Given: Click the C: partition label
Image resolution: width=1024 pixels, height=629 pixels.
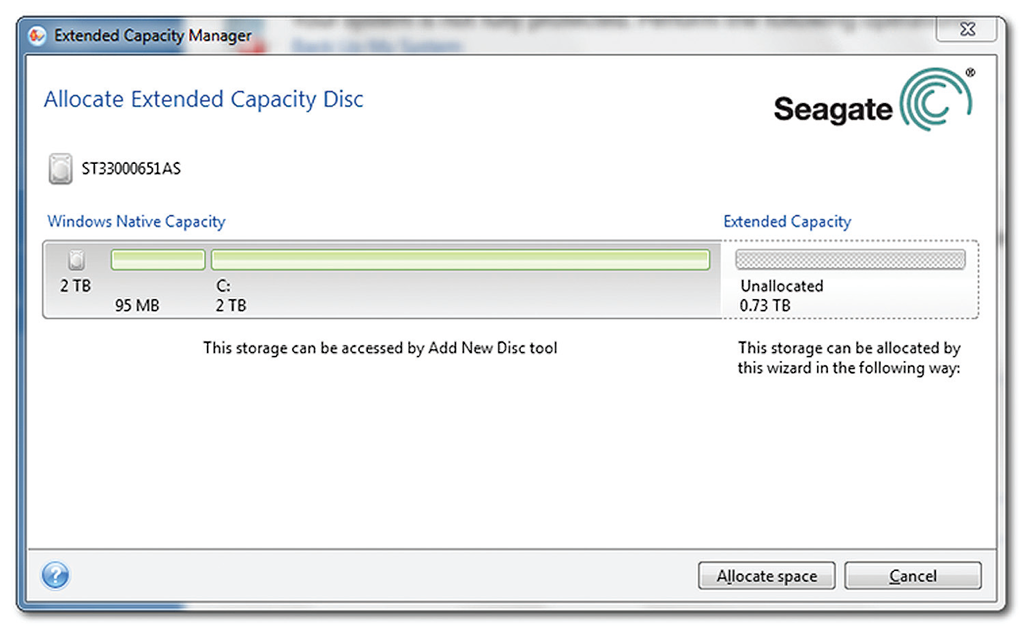Looking at the screenshot, I should point(223,286).
